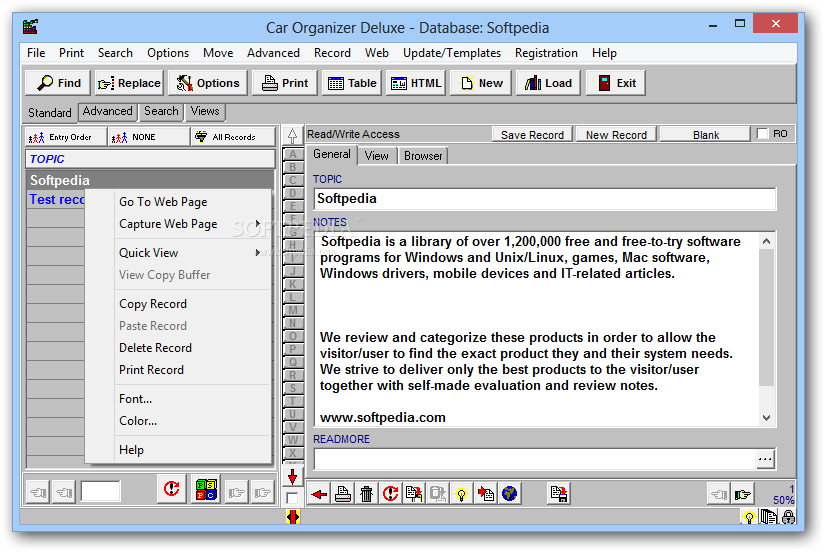This screenshot has height=552, width=825.
Task: Switch to the View record tab
Action: [x=376, y=156]
